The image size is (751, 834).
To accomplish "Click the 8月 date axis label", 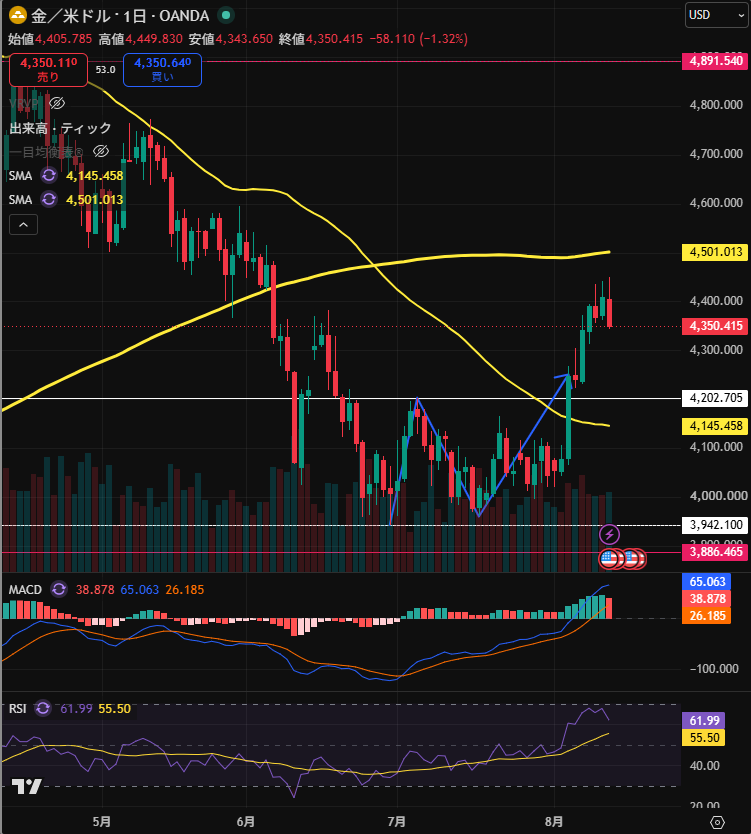I will (x=554, y=821).
